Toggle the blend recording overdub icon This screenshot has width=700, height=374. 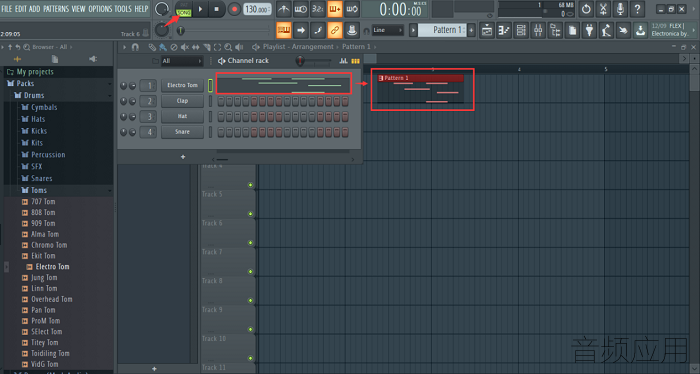coord(334,9)
